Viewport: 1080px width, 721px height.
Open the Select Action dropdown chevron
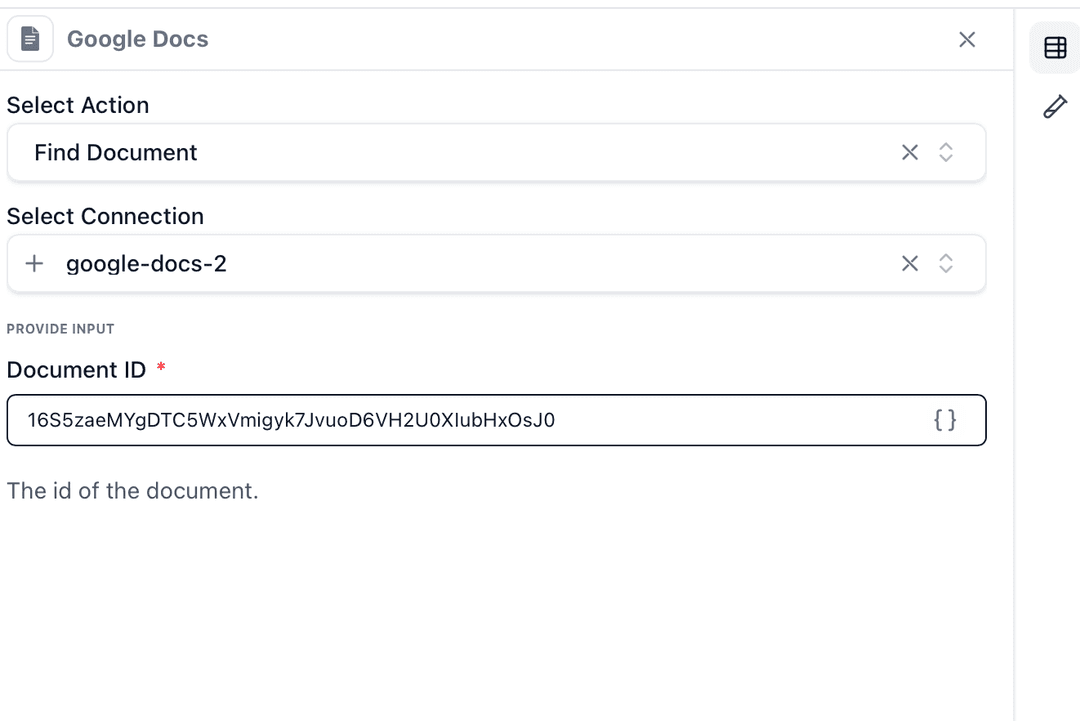coord(945,152)
